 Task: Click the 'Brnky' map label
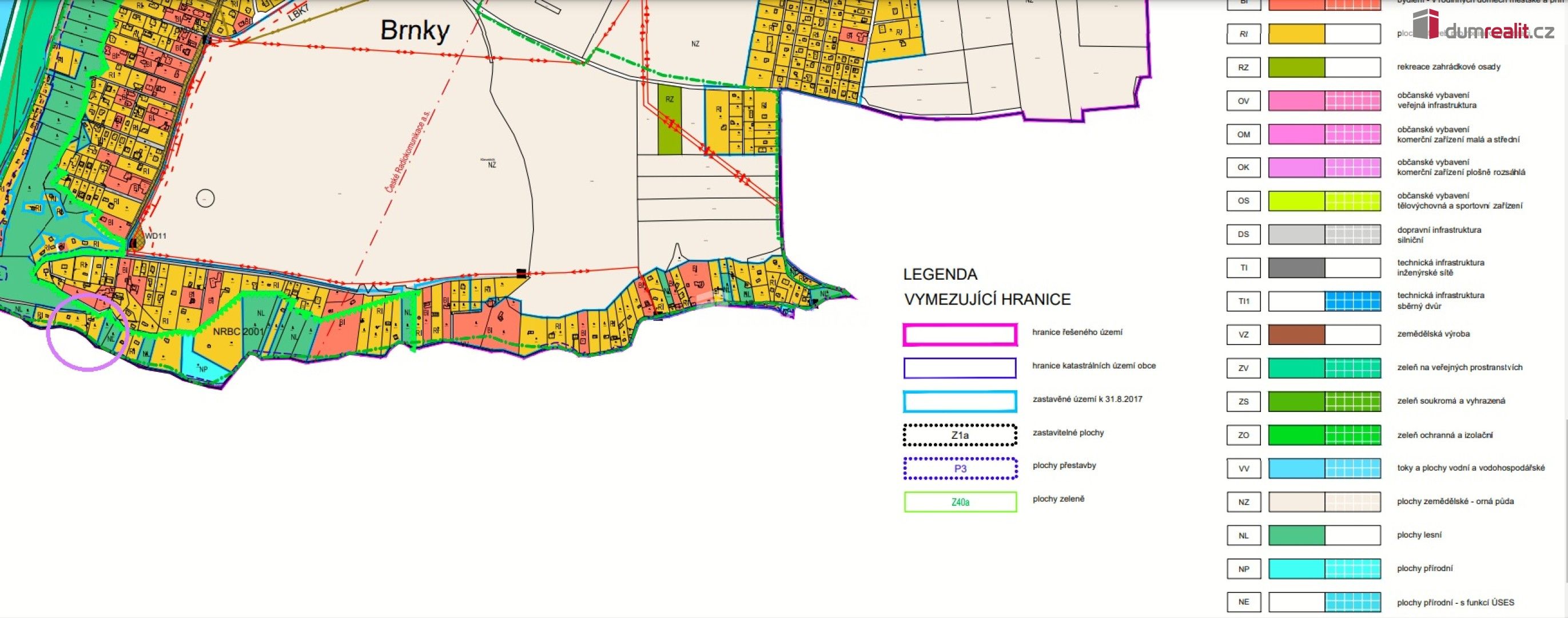point(415,30)
